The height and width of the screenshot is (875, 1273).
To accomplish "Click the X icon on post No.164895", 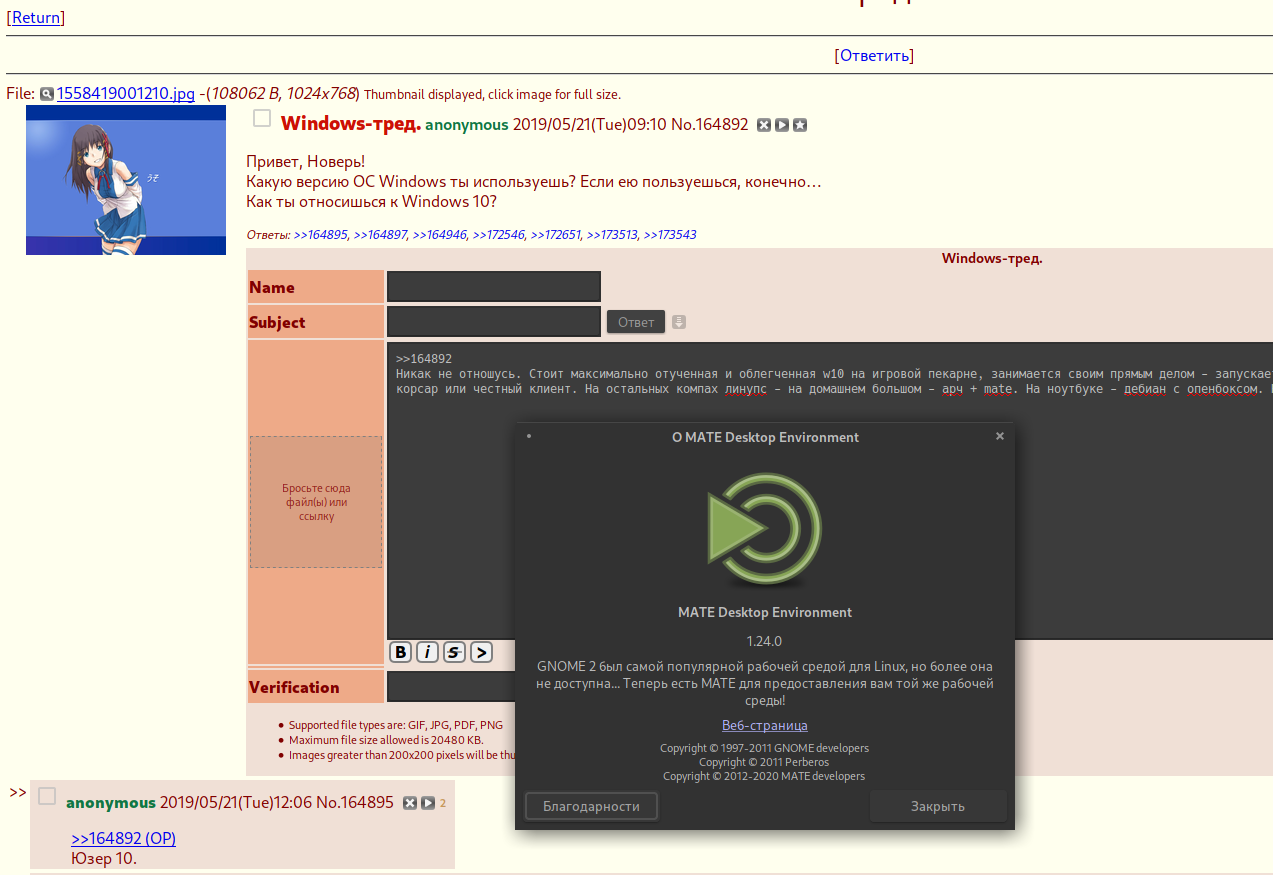I will coord(410,803).
